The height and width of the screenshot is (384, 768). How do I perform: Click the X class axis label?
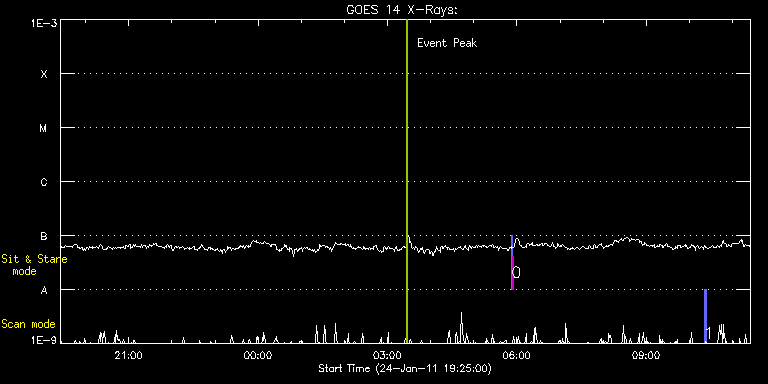pos(44,74)
